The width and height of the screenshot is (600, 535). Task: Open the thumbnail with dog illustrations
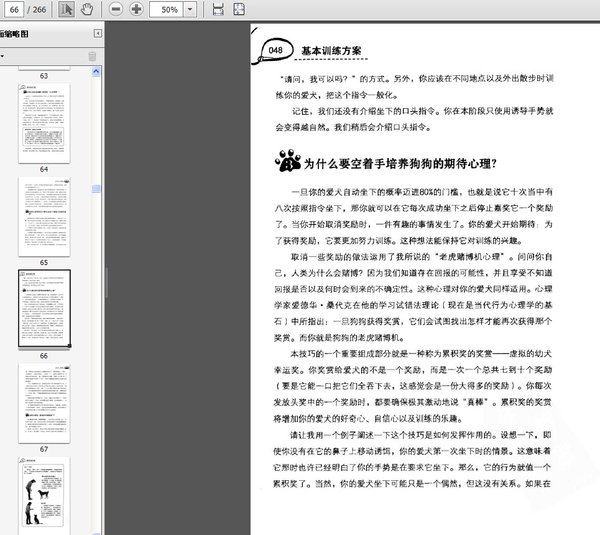pyautogui.click(x=44, y=494)
